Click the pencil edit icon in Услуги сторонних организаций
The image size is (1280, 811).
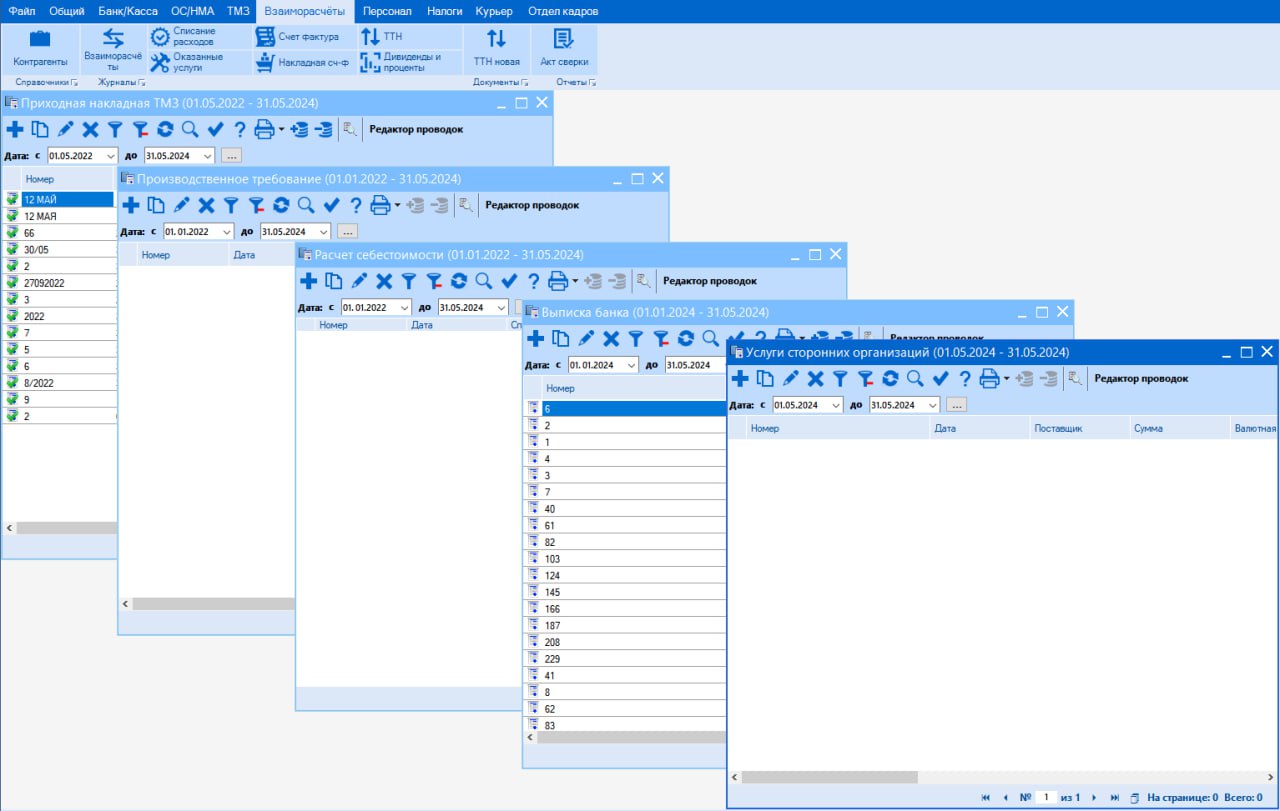790,379
